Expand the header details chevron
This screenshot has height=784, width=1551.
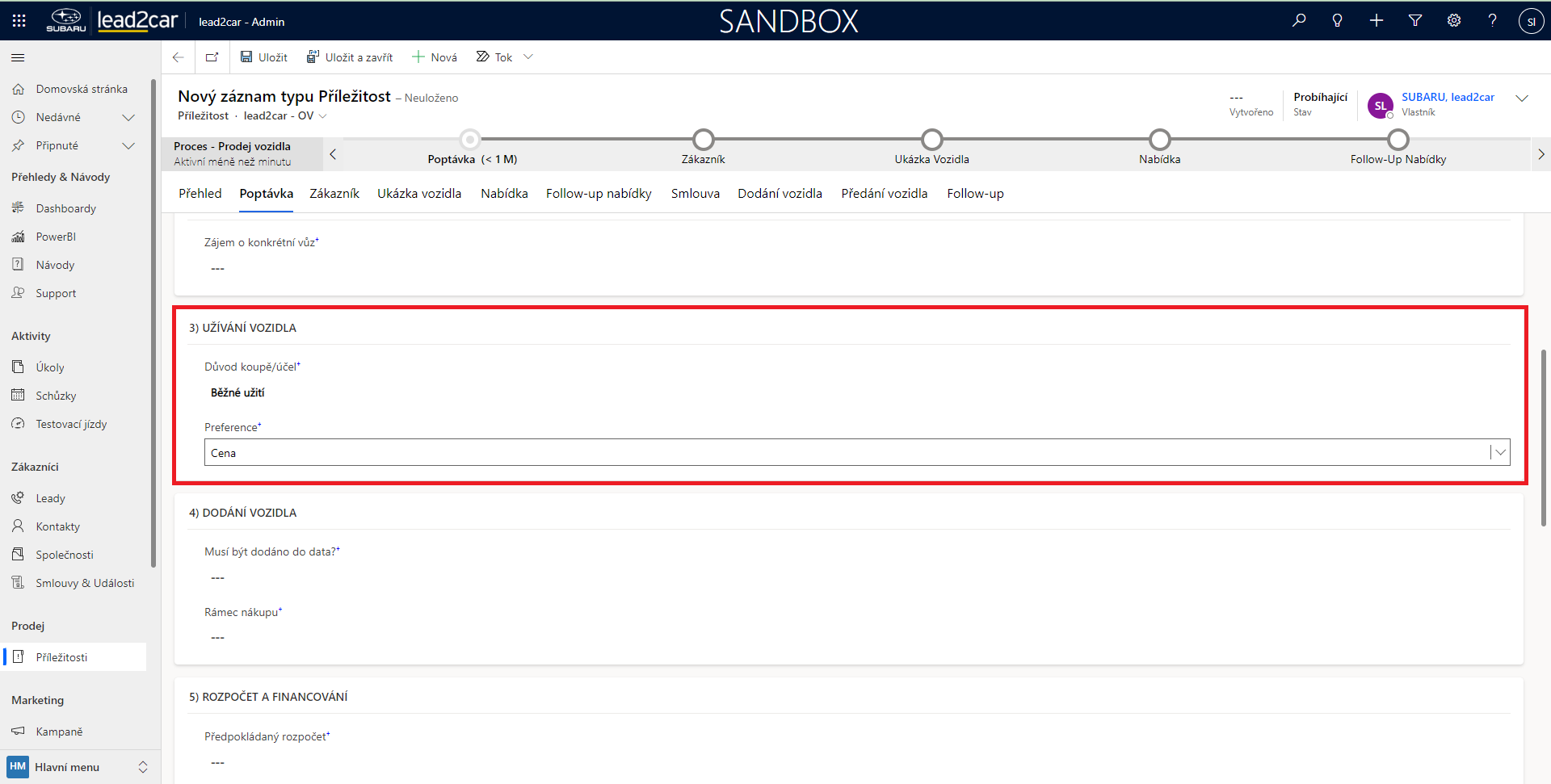1522,99
